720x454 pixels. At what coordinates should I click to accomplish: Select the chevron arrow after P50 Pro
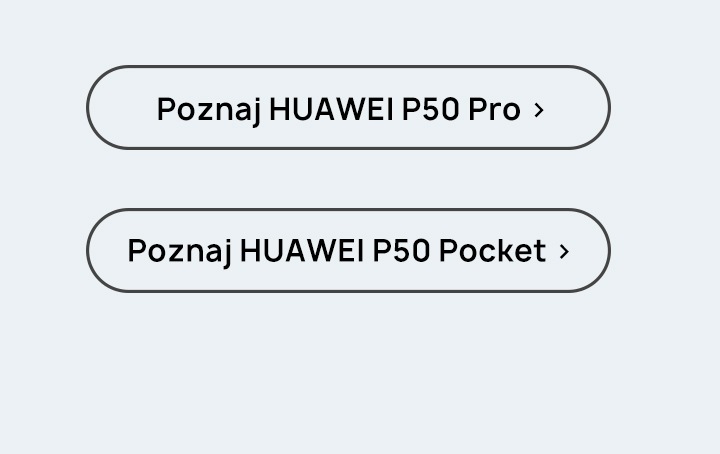coord(539,110)
